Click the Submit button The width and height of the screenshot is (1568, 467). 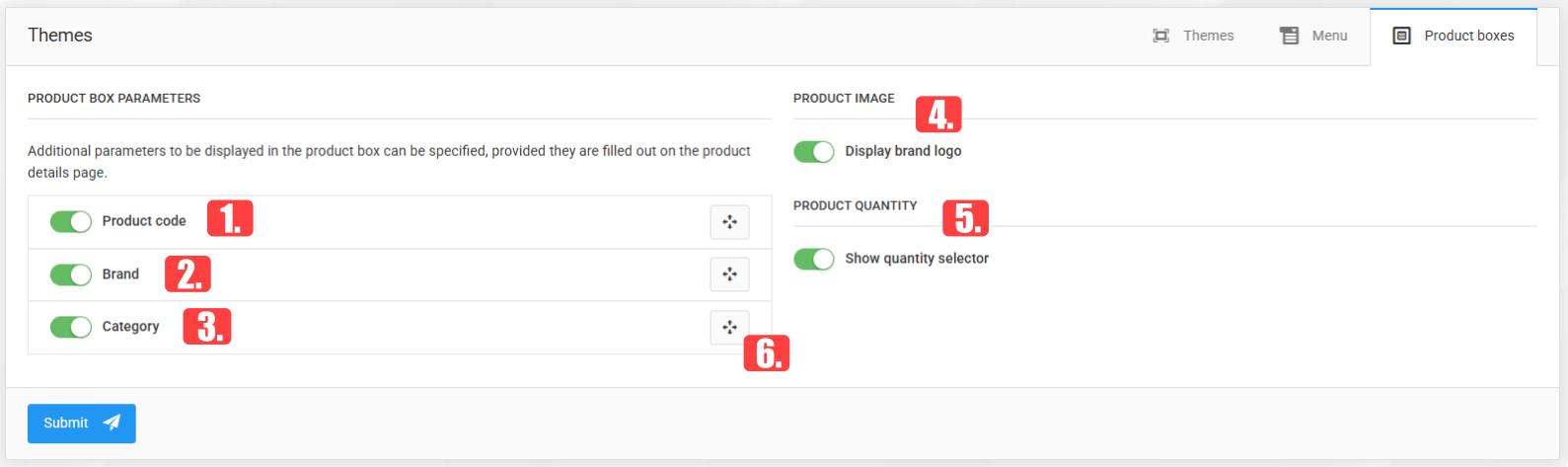tap(82, 424)
